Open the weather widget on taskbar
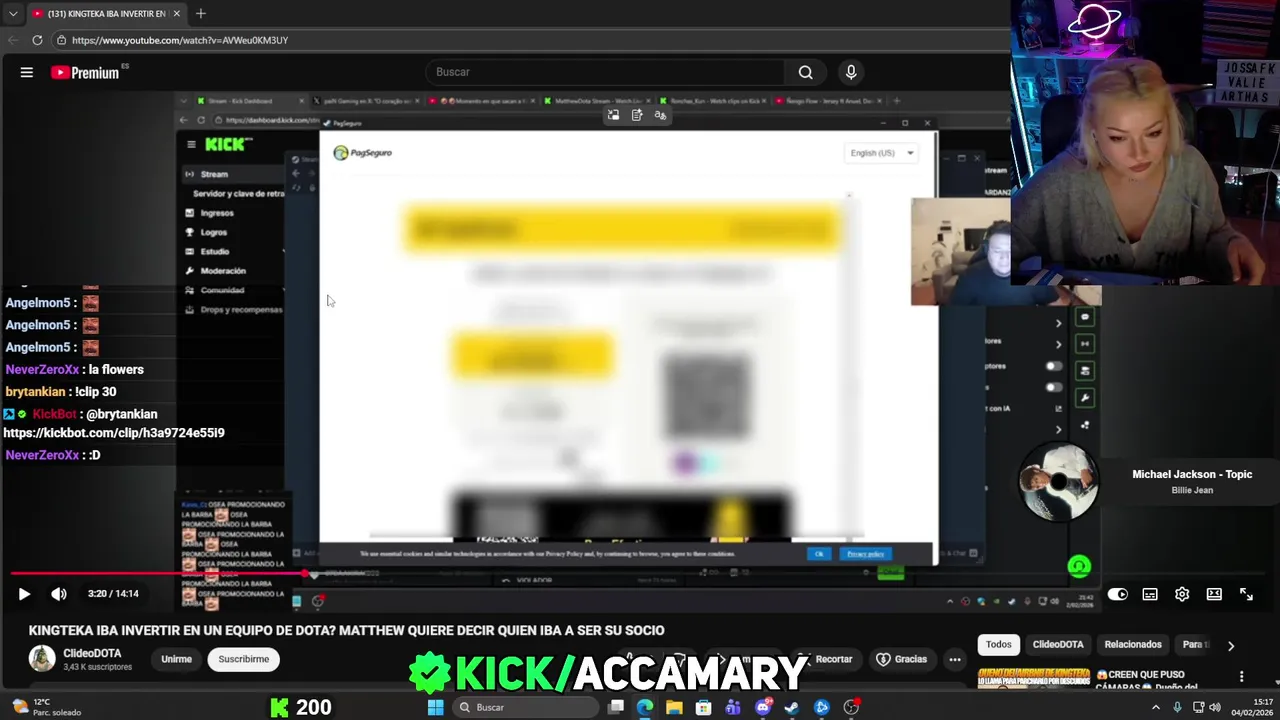The width and height of the screenshot is (1280, 720). coord(45,707)
